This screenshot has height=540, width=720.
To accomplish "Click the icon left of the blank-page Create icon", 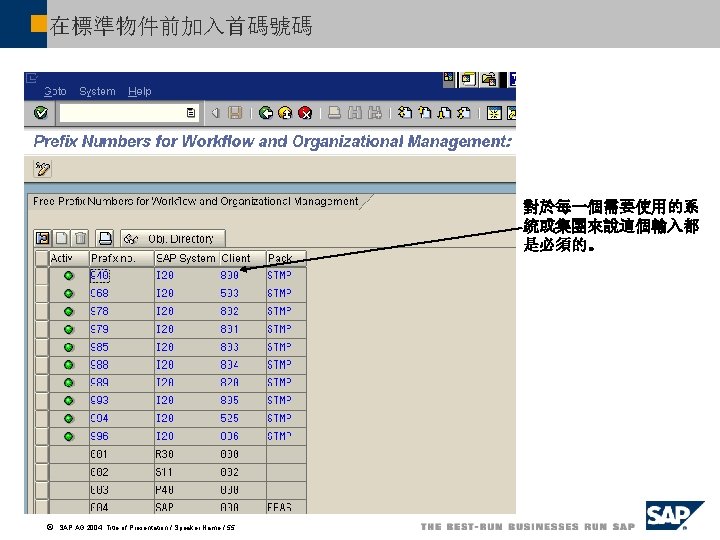I will pyautogui.click(x=43, y=238).
